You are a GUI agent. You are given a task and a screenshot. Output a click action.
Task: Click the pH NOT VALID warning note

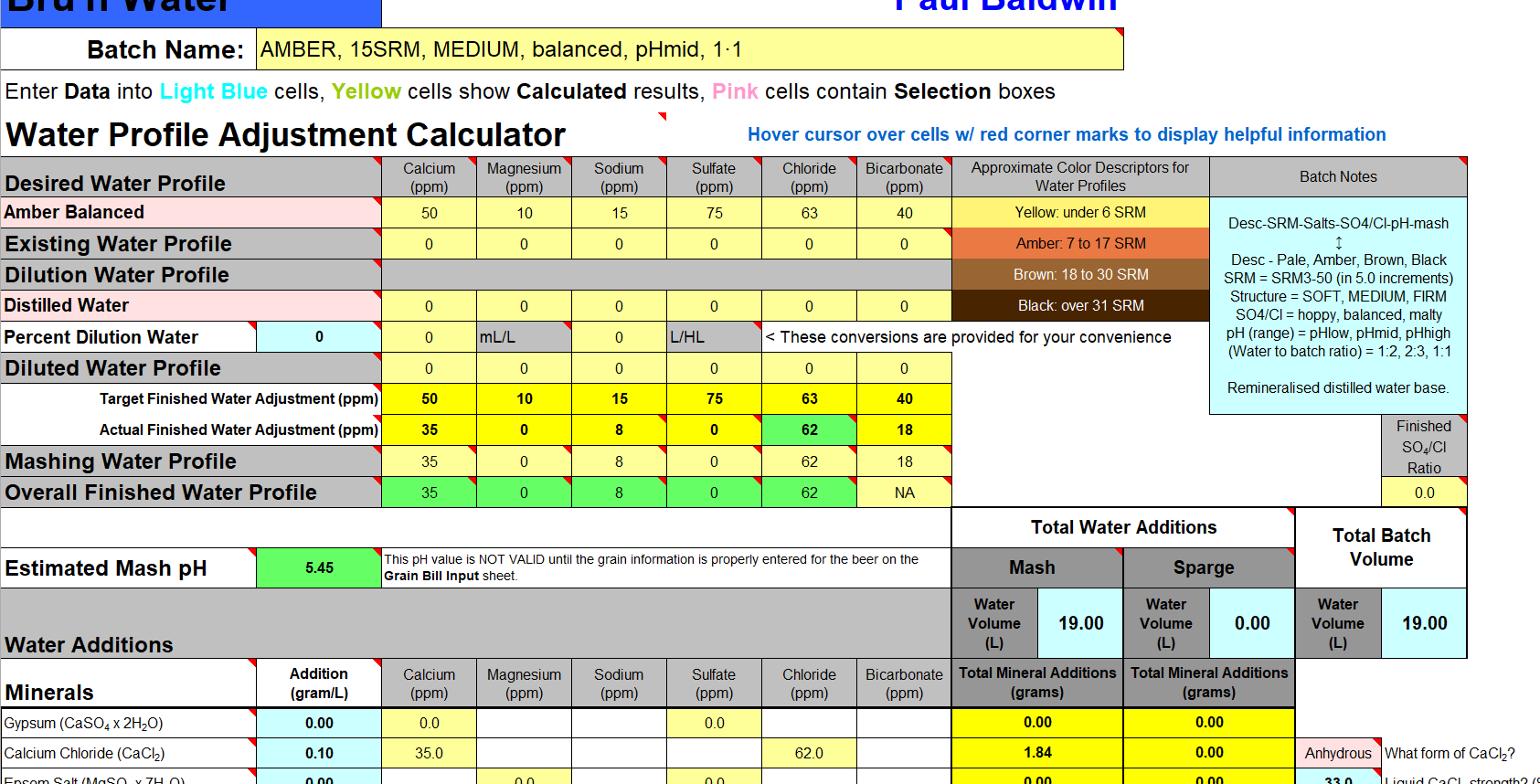666,567
